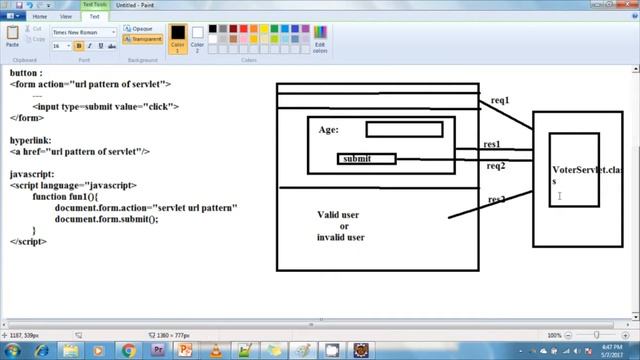Pick the yellow color swatch
Viewport: 640px width, 360px height.
pos(264,29)
